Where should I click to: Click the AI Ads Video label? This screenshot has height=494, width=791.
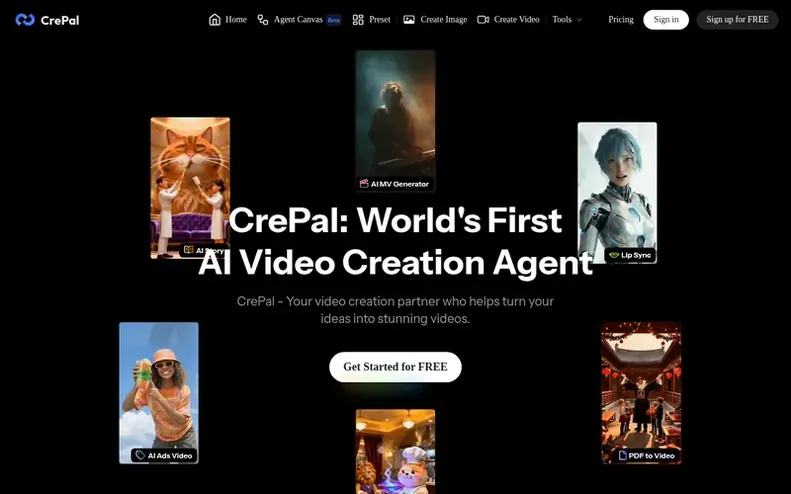pyautogui.click(x=164, y=455)
